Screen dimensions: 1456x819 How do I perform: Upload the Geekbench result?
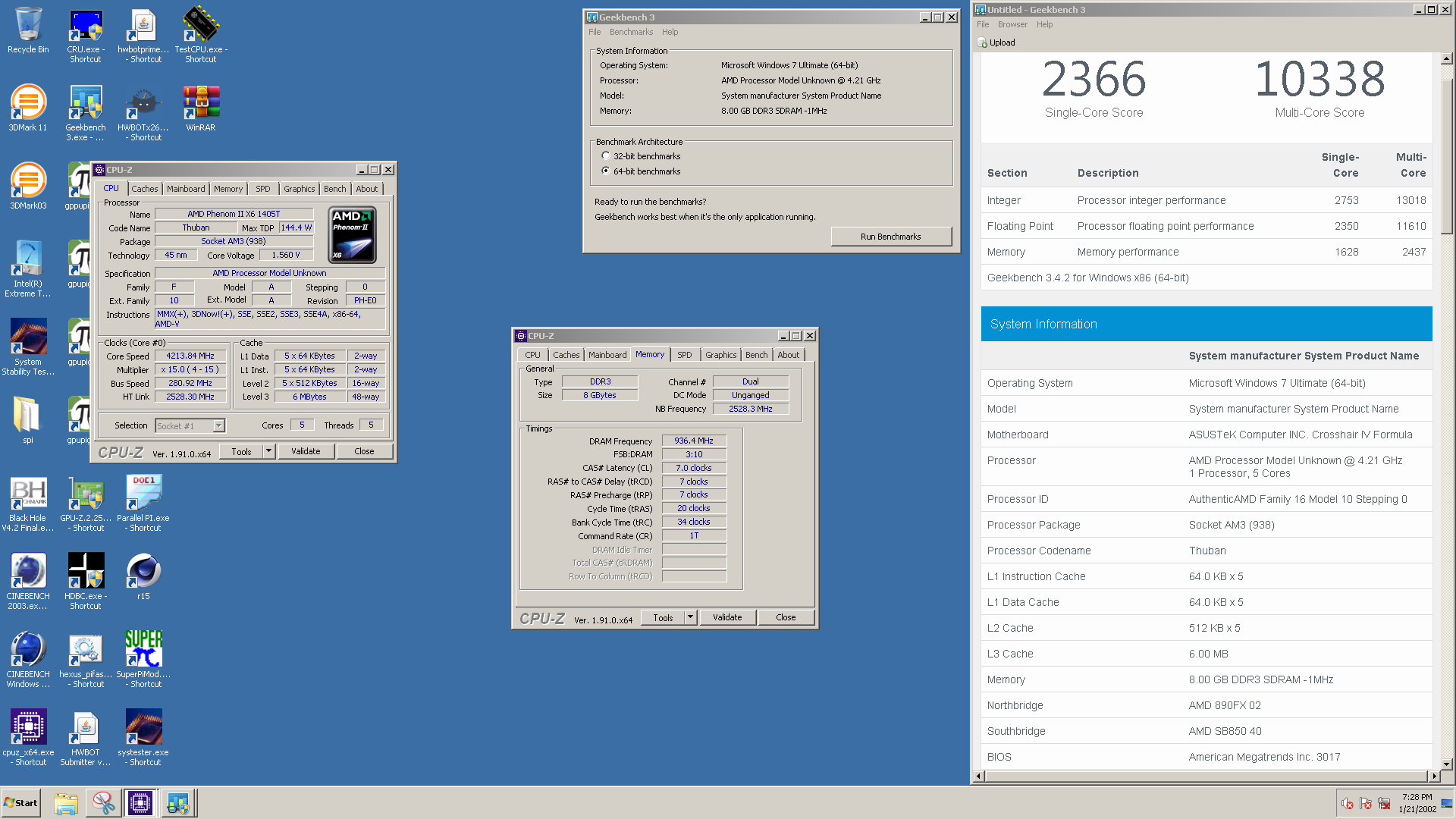996,42
